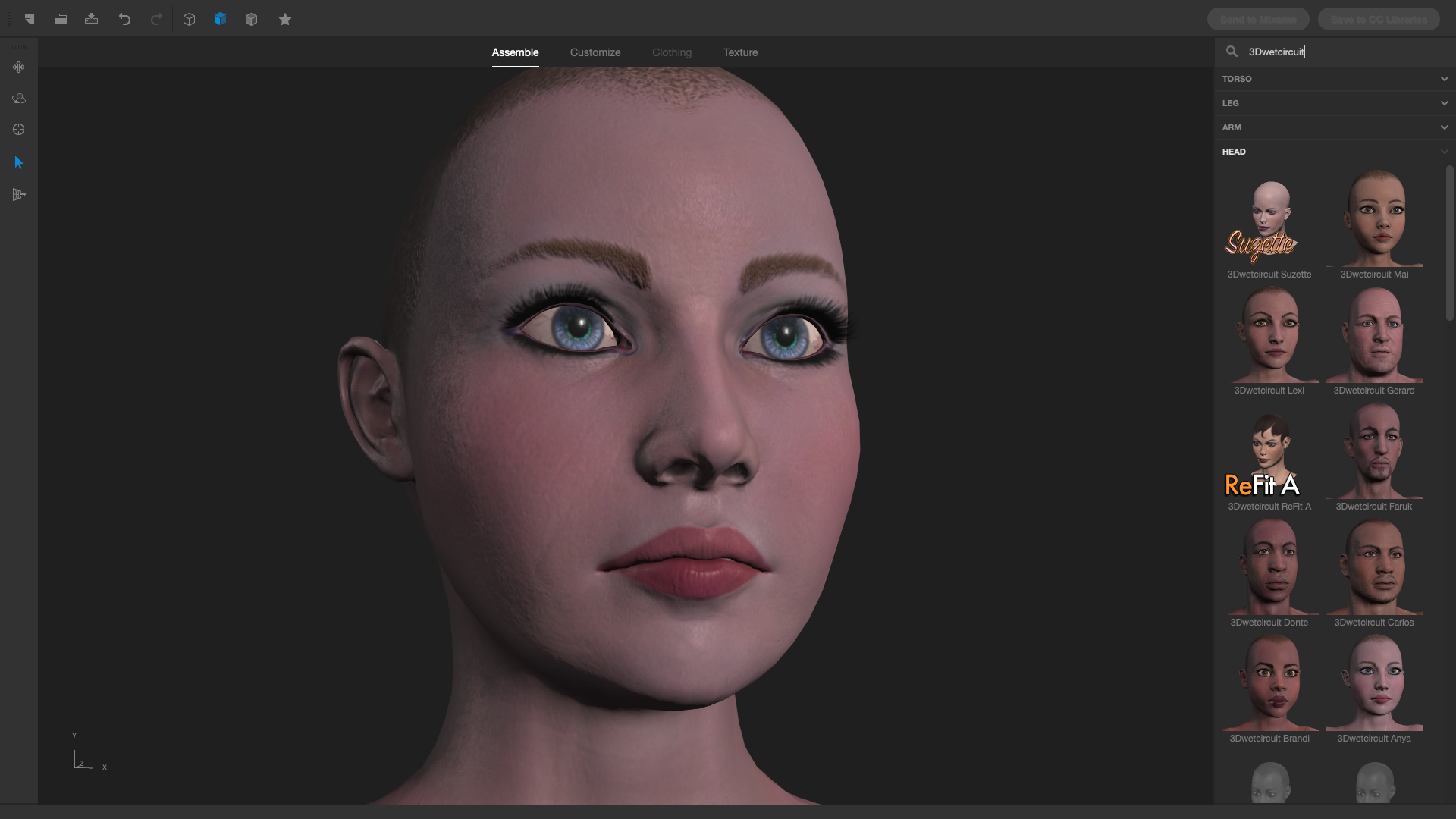Open the Clothing tab
Viewport: 1456px width, 819px height.
[672, 52]
